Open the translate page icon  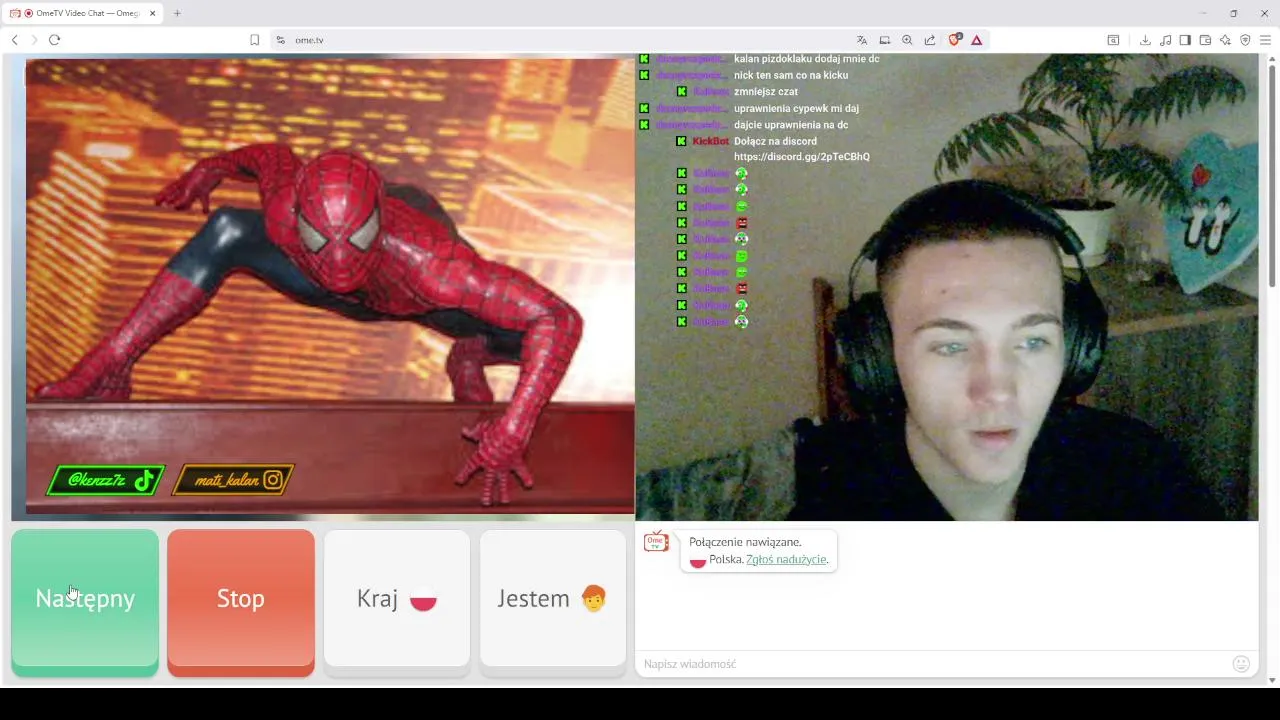[862, 40]
